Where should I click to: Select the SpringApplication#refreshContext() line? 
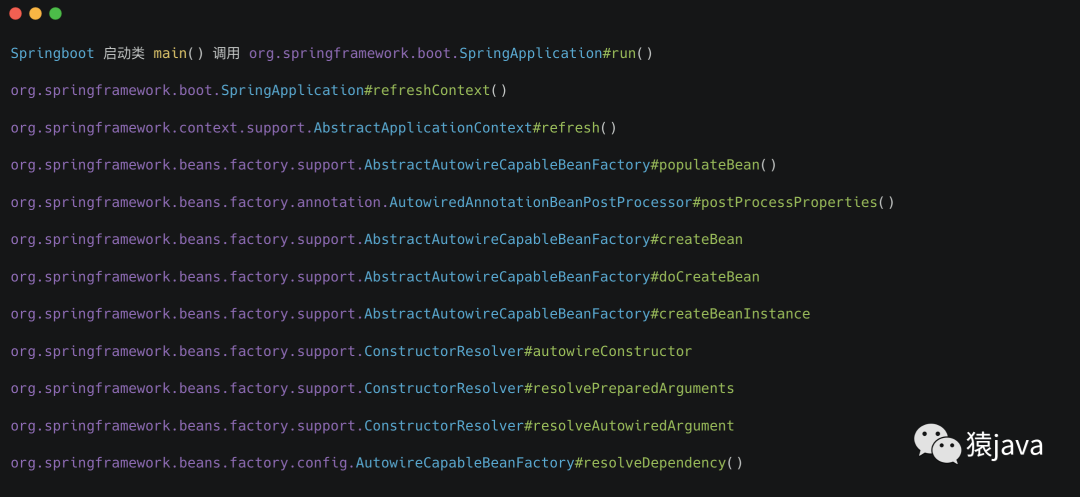tap(259, 90)
